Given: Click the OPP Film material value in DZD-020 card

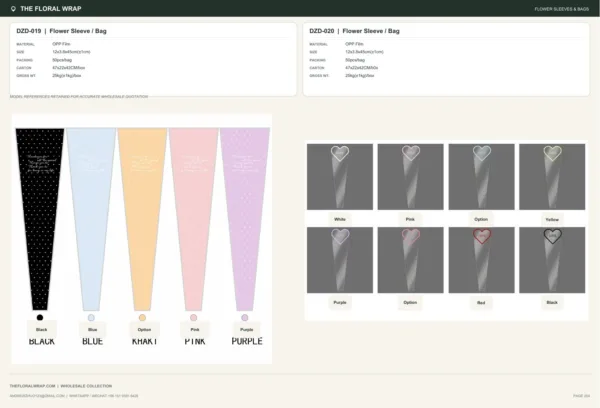Looking at the screenshot, I should (x=354, y=44).
